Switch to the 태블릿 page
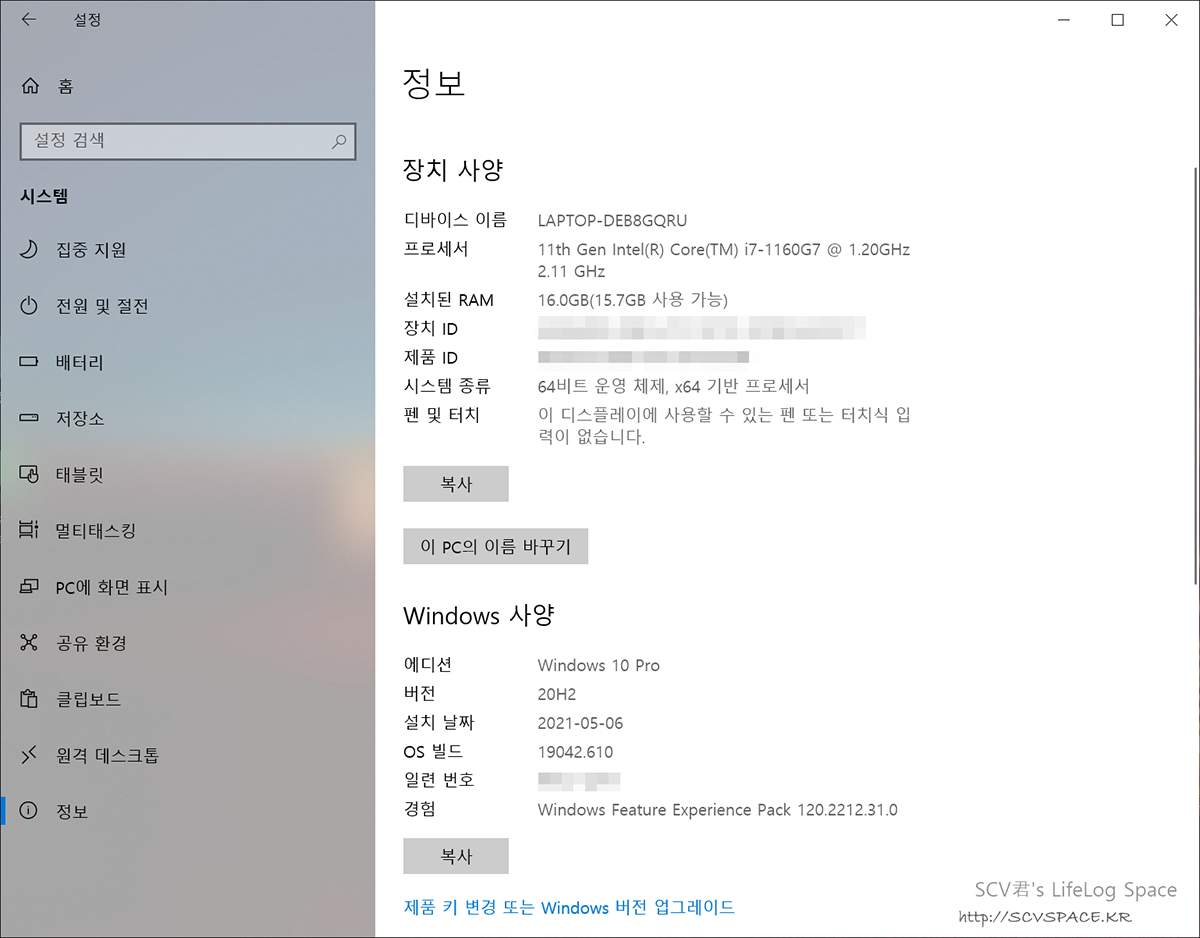 click(x=187, y=475)
